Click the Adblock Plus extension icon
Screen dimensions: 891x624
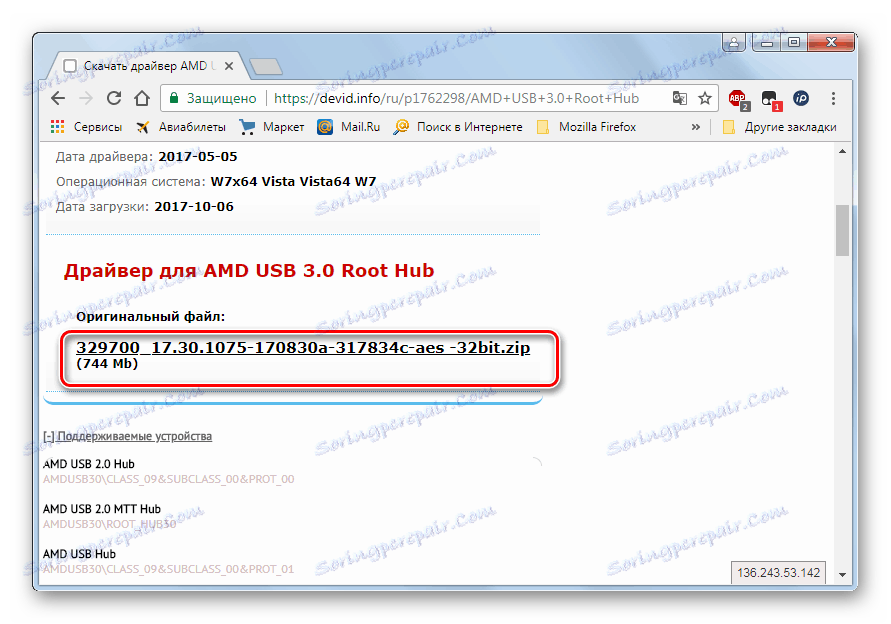[x=737, y=99]
